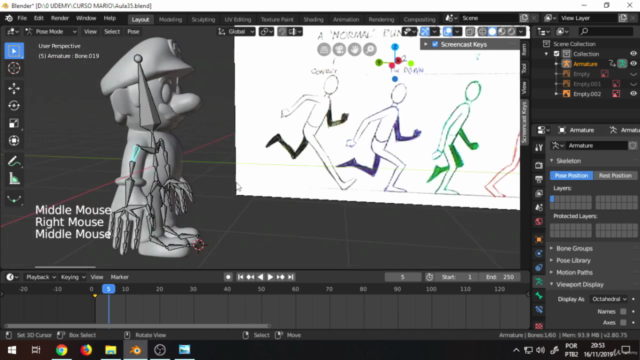Open Firefox from the taskbar
The image size is (640, 360).
86,350
